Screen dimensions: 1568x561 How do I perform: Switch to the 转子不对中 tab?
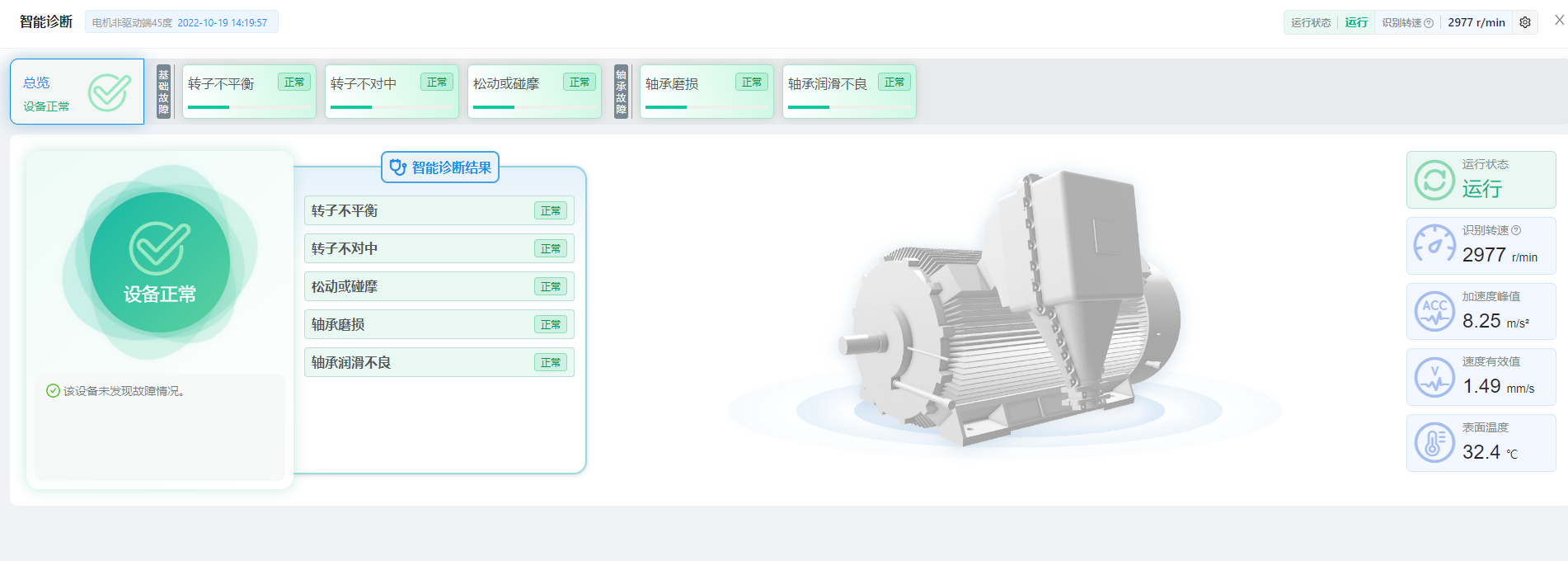(392, 92)
